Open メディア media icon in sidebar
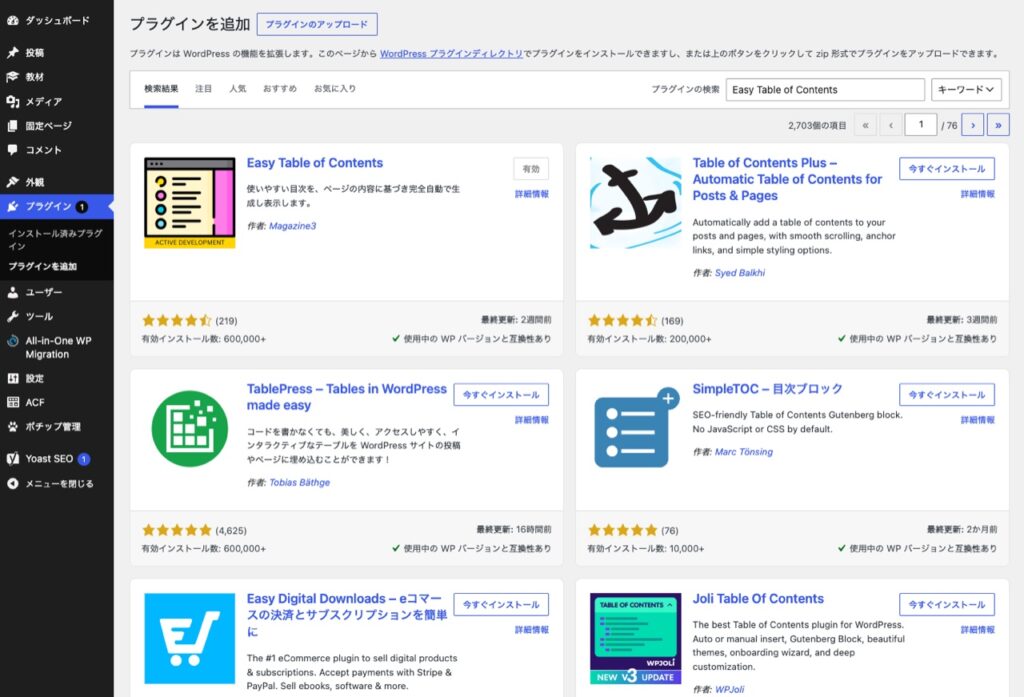This screenshot has height=697, width=1024. (12, 101)
